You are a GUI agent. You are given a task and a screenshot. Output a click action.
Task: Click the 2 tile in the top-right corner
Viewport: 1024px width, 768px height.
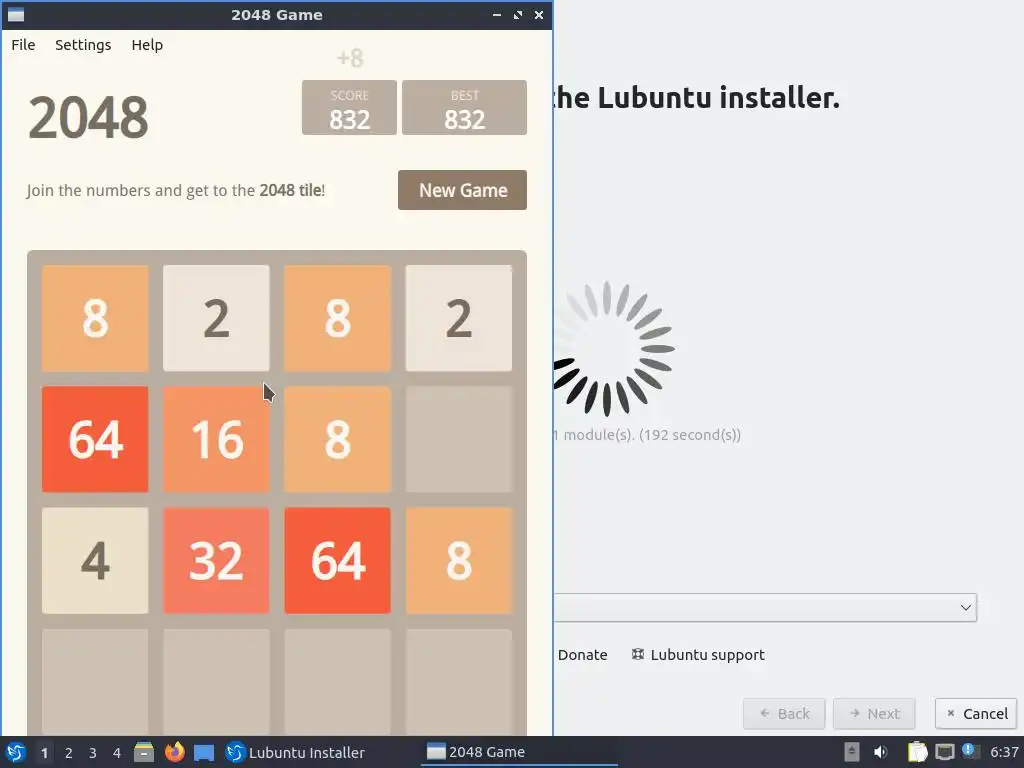pos(458,318)
